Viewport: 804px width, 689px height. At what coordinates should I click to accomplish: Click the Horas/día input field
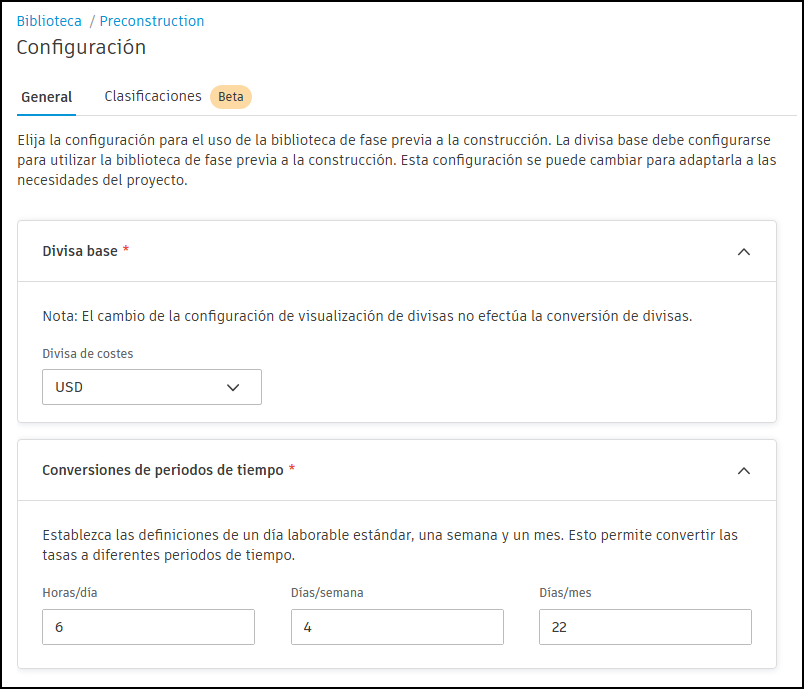point(149,627)
